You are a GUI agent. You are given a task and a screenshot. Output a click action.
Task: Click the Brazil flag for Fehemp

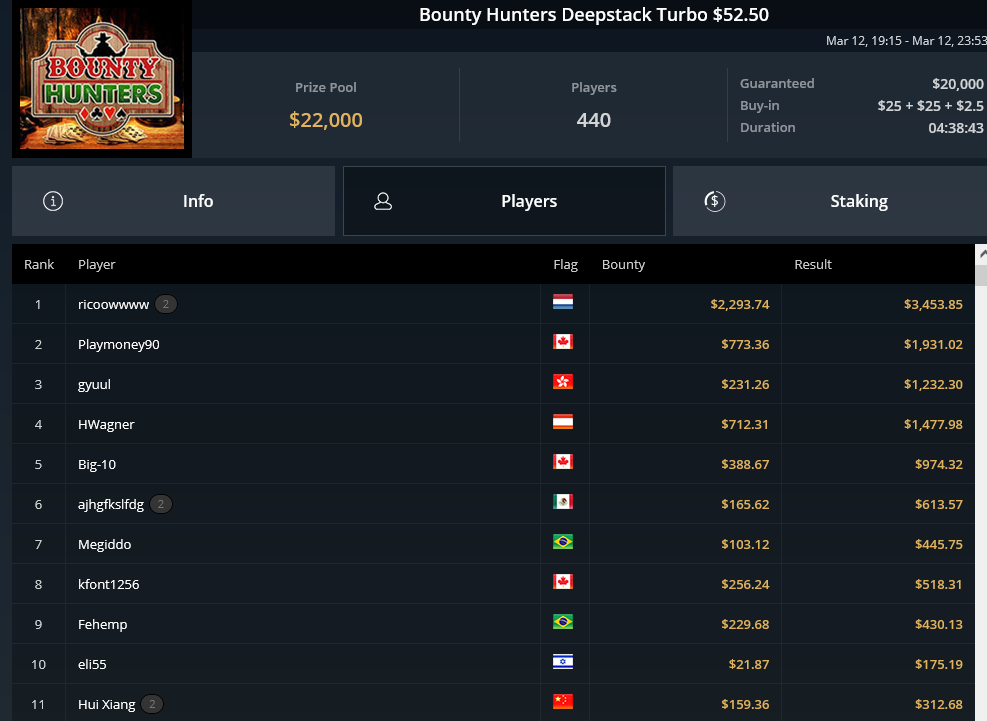click(563, 622)
